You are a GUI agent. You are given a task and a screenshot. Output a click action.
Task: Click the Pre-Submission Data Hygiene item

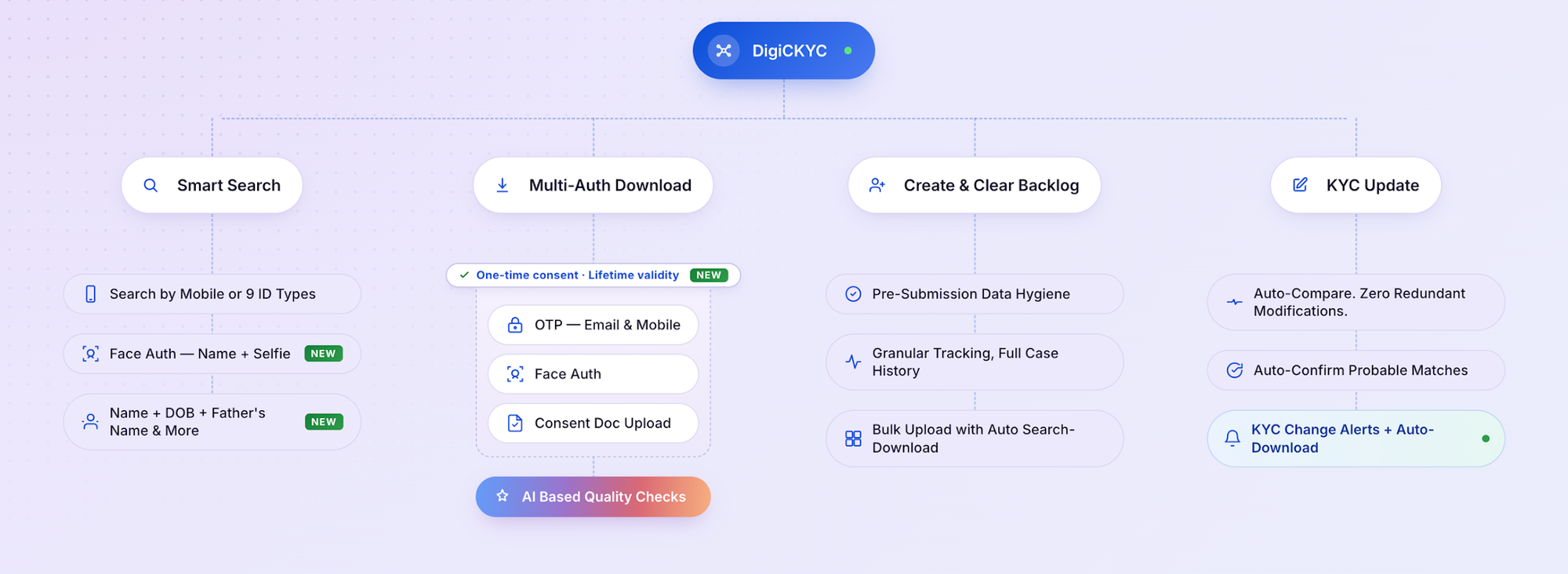click(975, 294)
